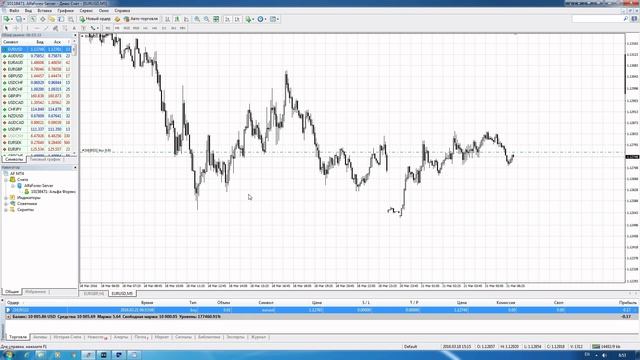Open the Вставка menu
The height and width of the screenshot is (360, 640).
click(44, 11)
